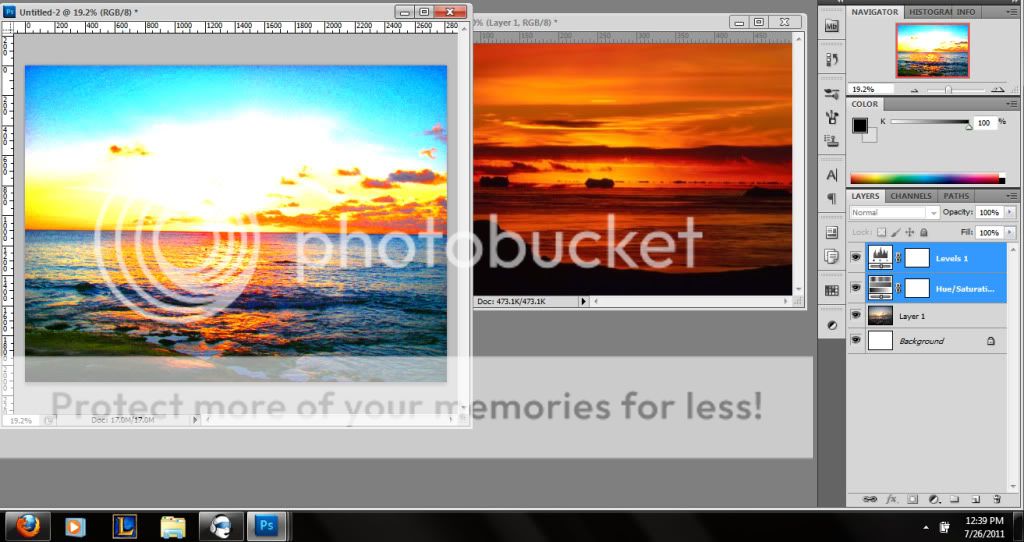Click the K value 100 field
Screen dimensions: 1024x542
(984, 123)
